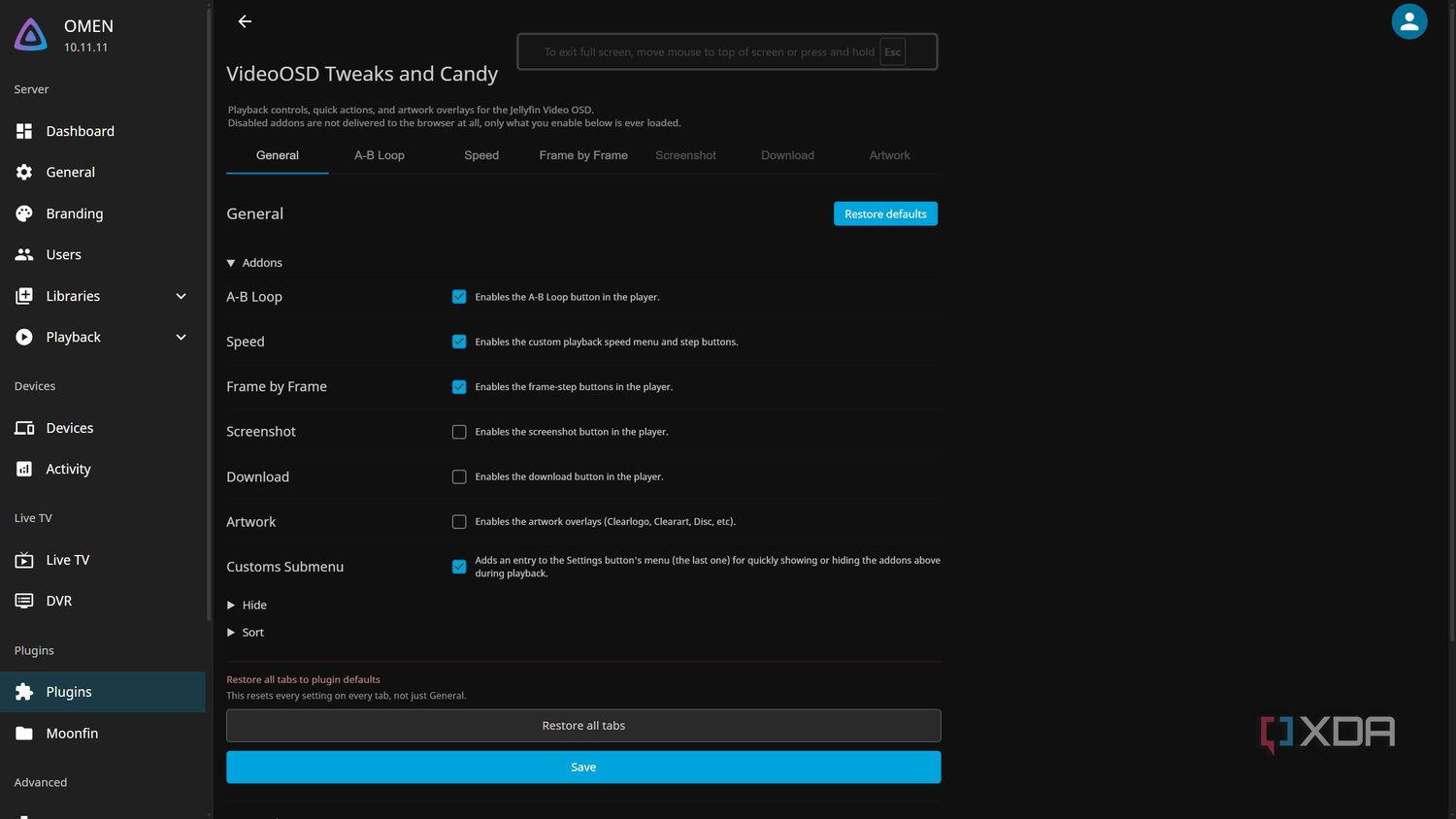Check the Artwork overlays checkbox
1456x819 pixels.
[x=459, y=522]
